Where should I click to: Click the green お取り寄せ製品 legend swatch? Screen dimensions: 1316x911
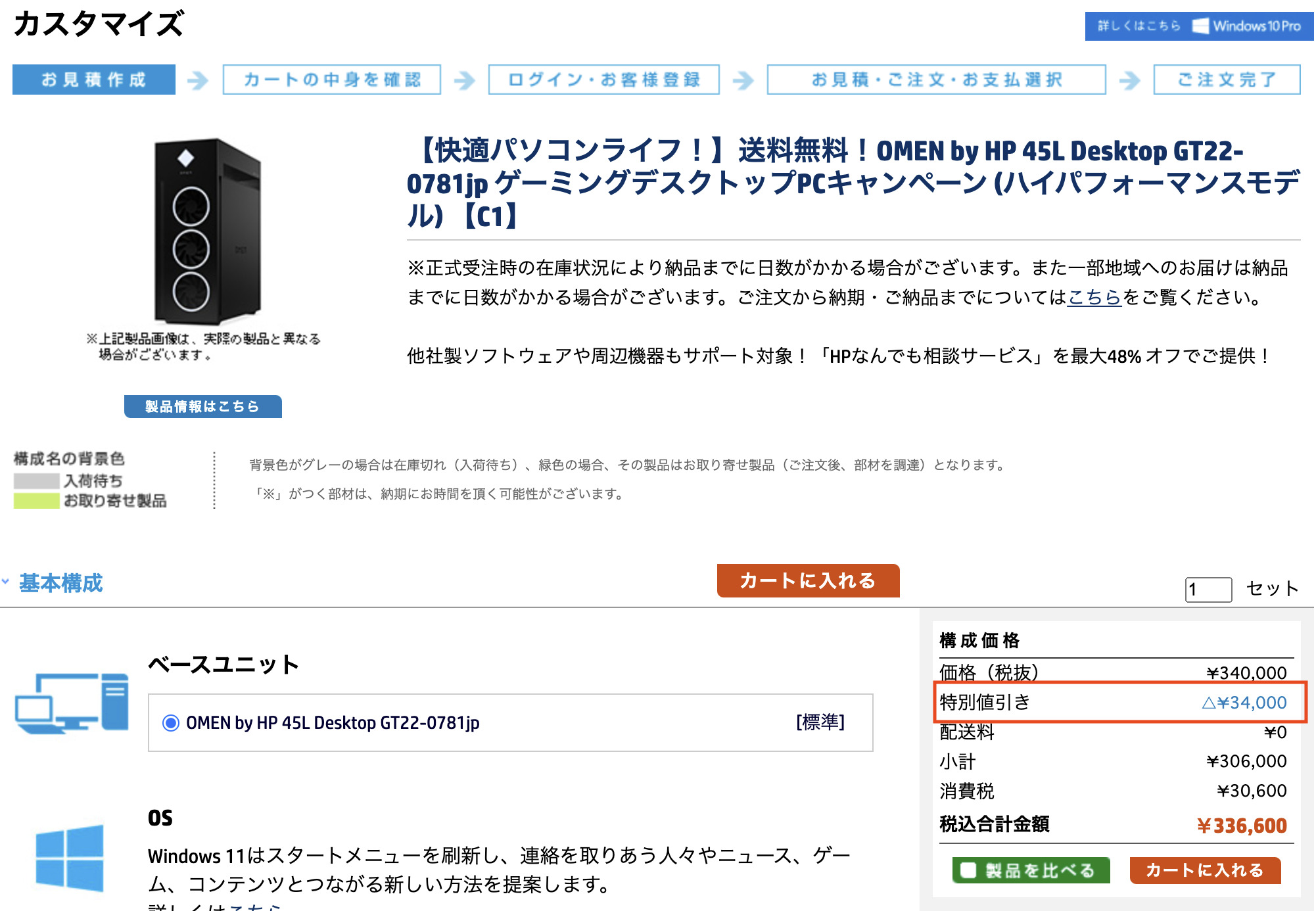[37, 501]
